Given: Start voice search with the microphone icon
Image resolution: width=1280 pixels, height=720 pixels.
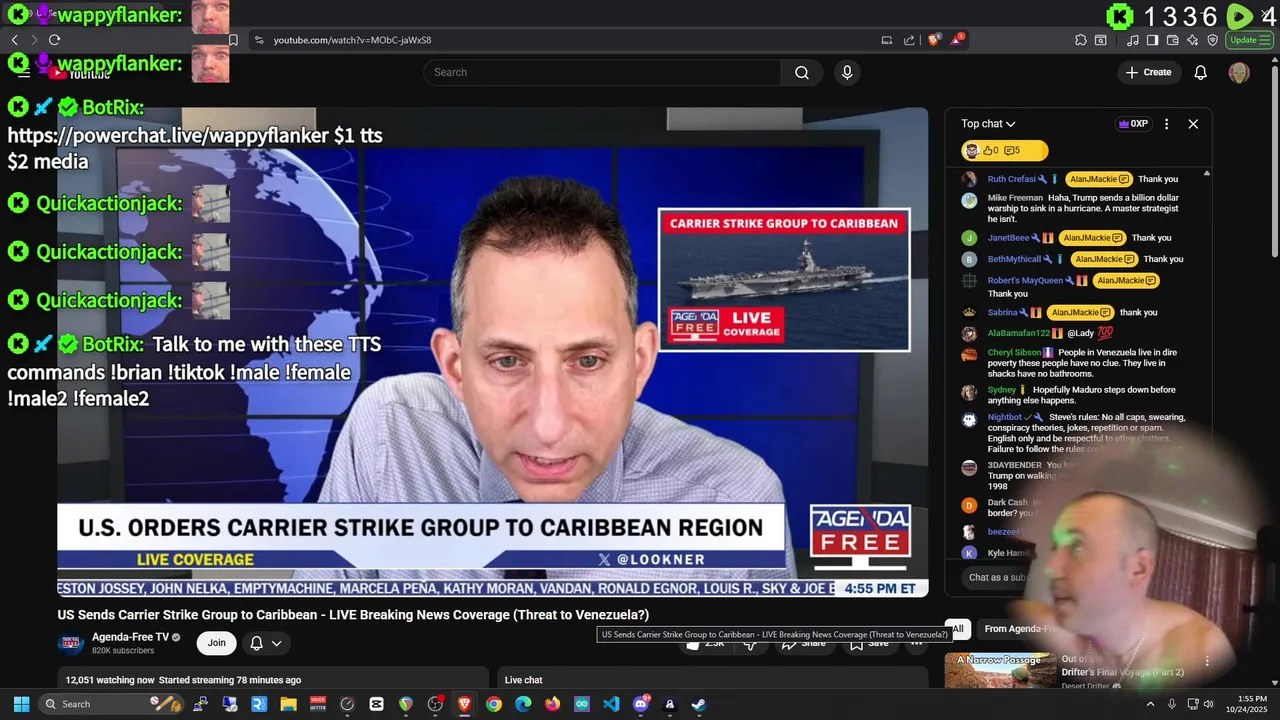Looking at the screenshot, I should click(847, 72).
